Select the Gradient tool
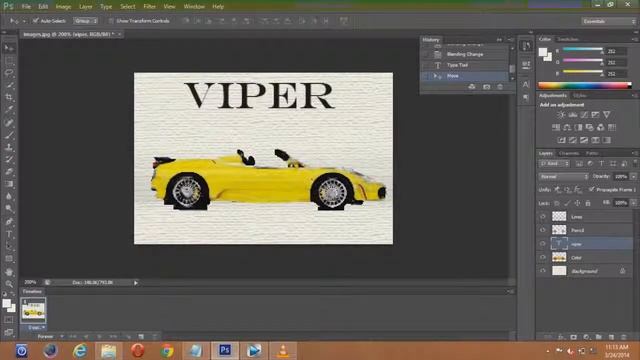The image size is (640, 360). pos(9,184)
